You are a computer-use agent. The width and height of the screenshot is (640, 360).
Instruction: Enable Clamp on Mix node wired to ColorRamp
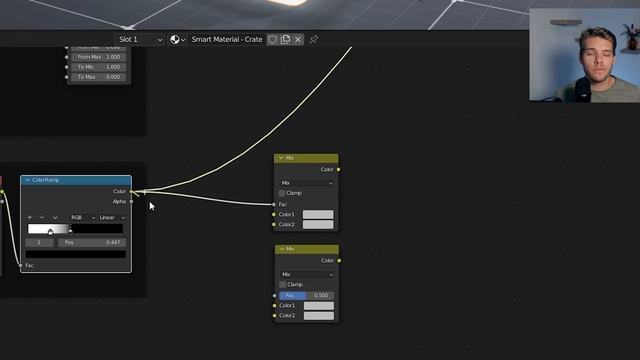[x=282, y=193]
